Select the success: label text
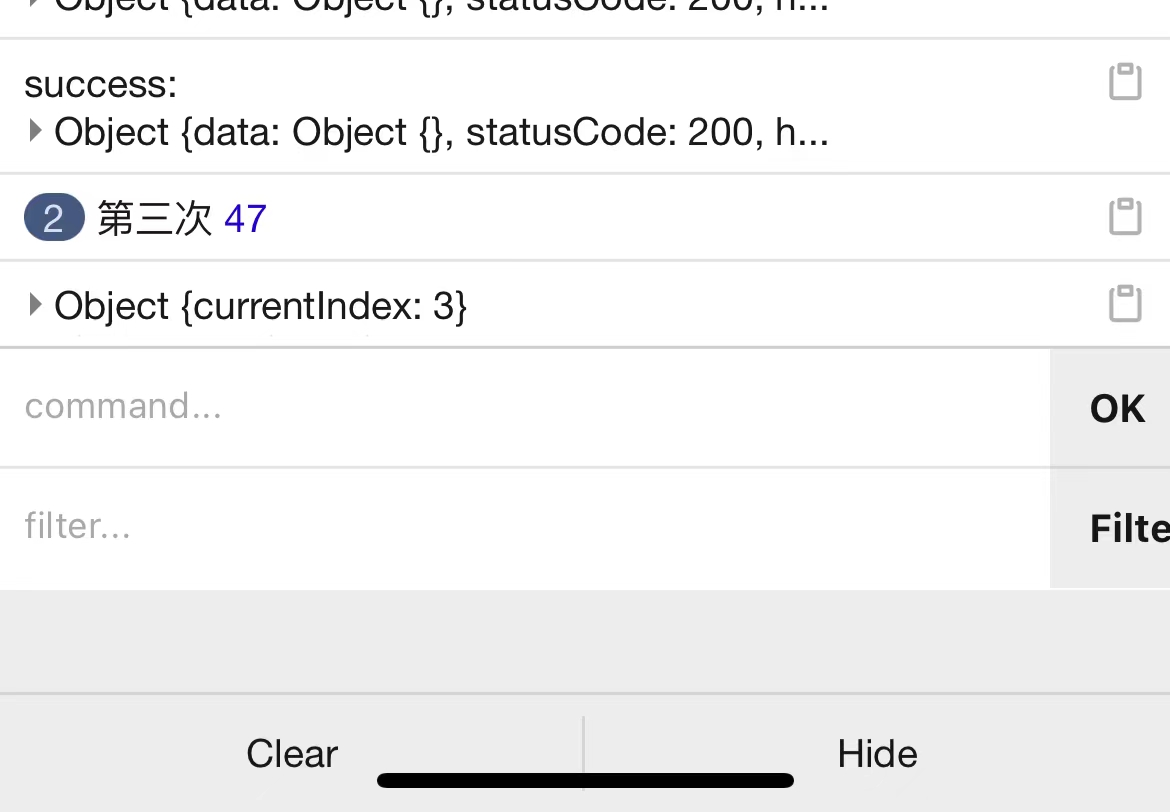 click(x=101, y=84)
